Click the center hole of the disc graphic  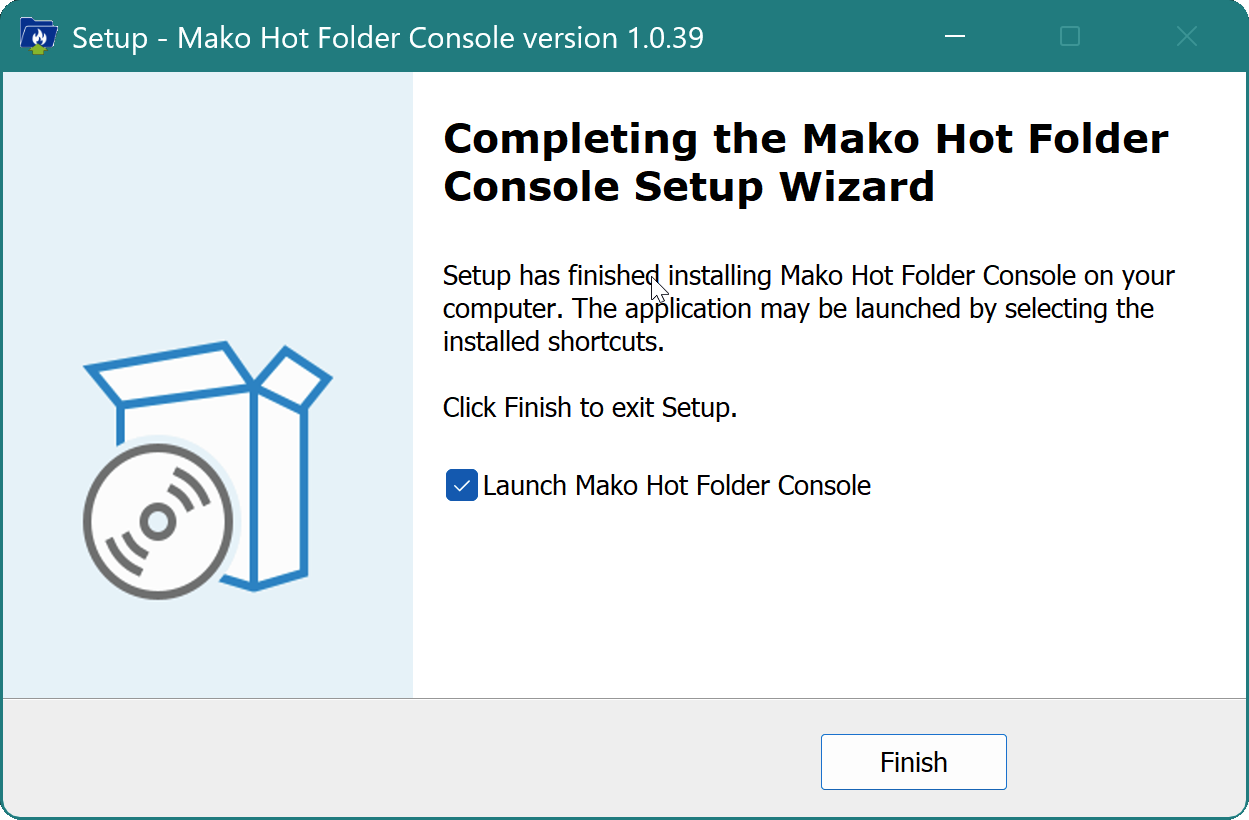[158, 520]
